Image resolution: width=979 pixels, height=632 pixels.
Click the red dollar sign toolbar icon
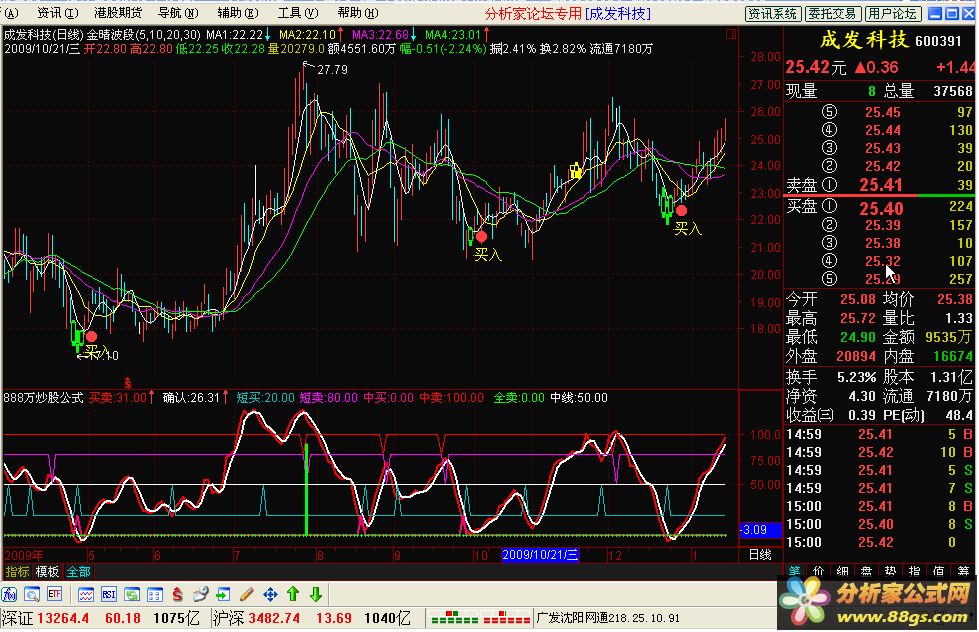pyautogui.click(x=178, y=595)
